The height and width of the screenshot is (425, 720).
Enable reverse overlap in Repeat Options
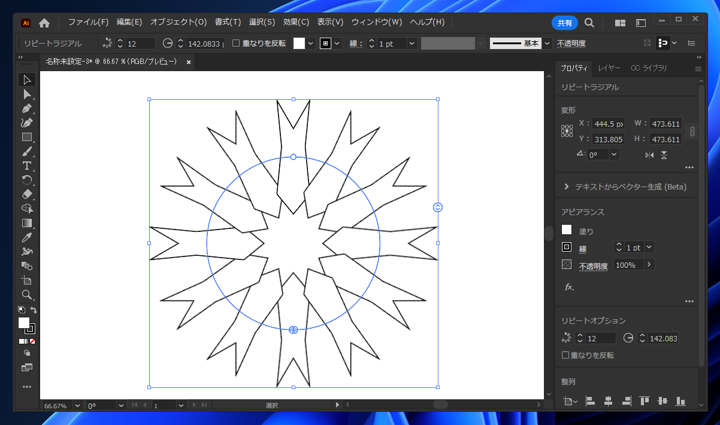click(x=565, y=355)
